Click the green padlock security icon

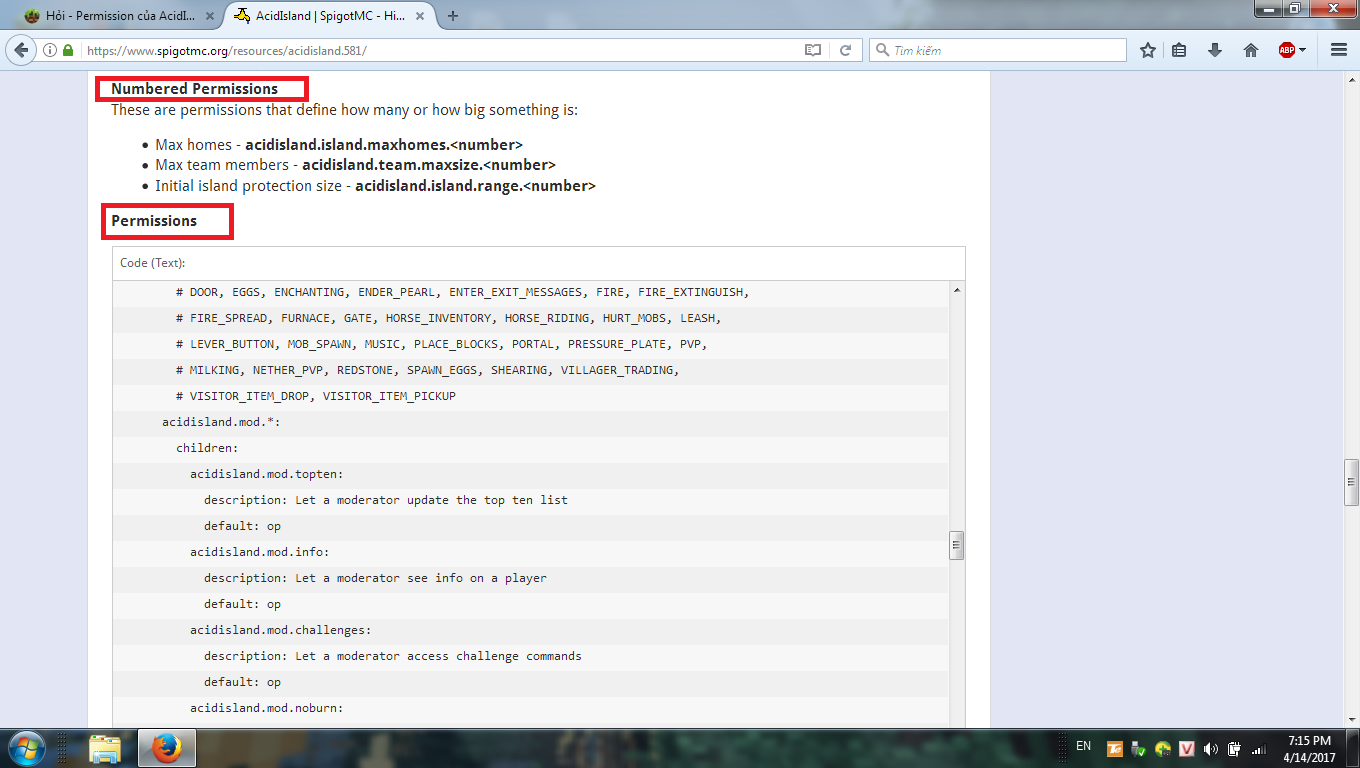(x=68, y=50)
